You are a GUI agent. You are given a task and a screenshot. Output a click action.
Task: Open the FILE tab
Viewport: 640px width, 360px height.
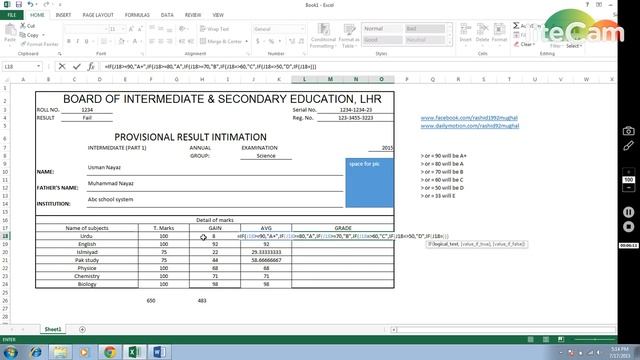(12, 15)
